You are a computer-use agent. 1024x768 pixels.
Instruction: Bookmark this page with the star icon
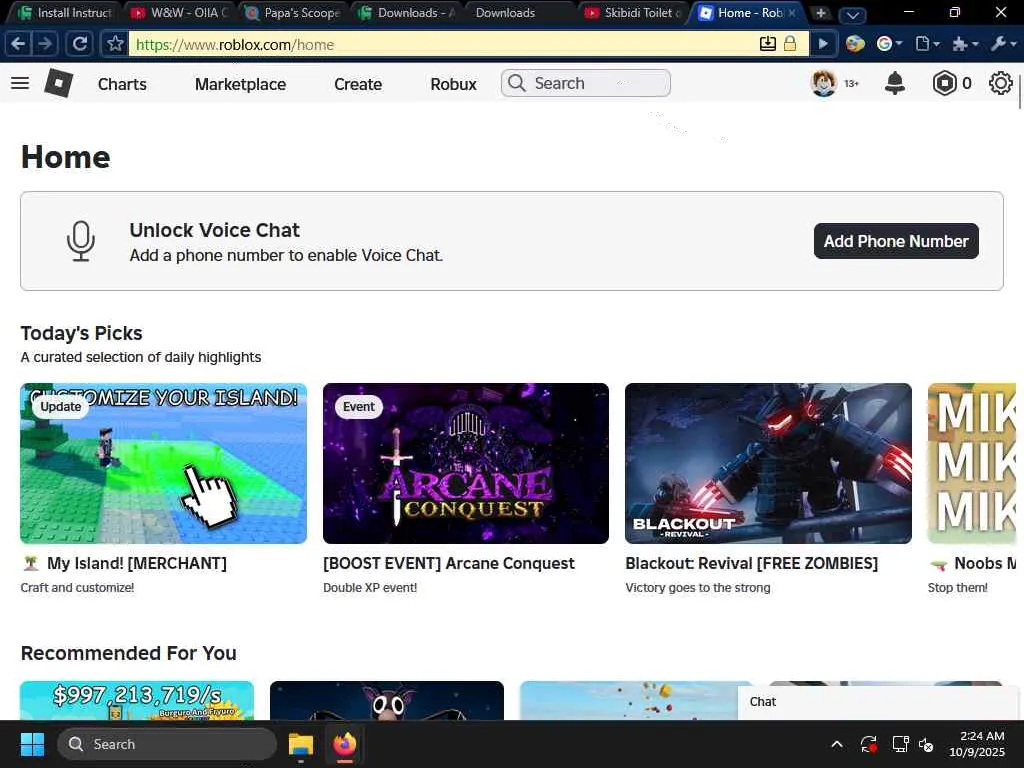point(115,44)
